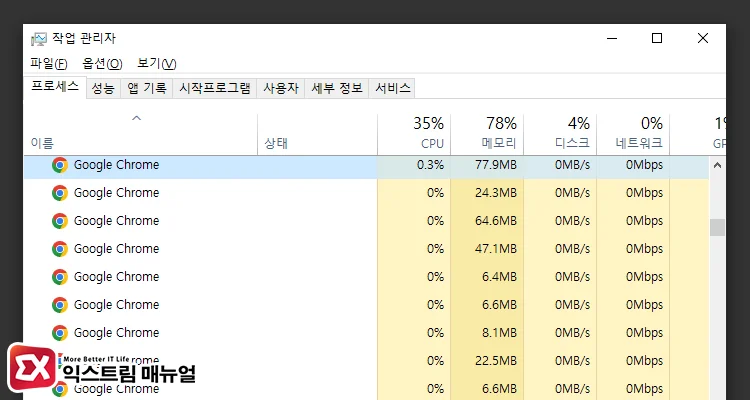Open the 파일(F) menu

coord(48,64)
